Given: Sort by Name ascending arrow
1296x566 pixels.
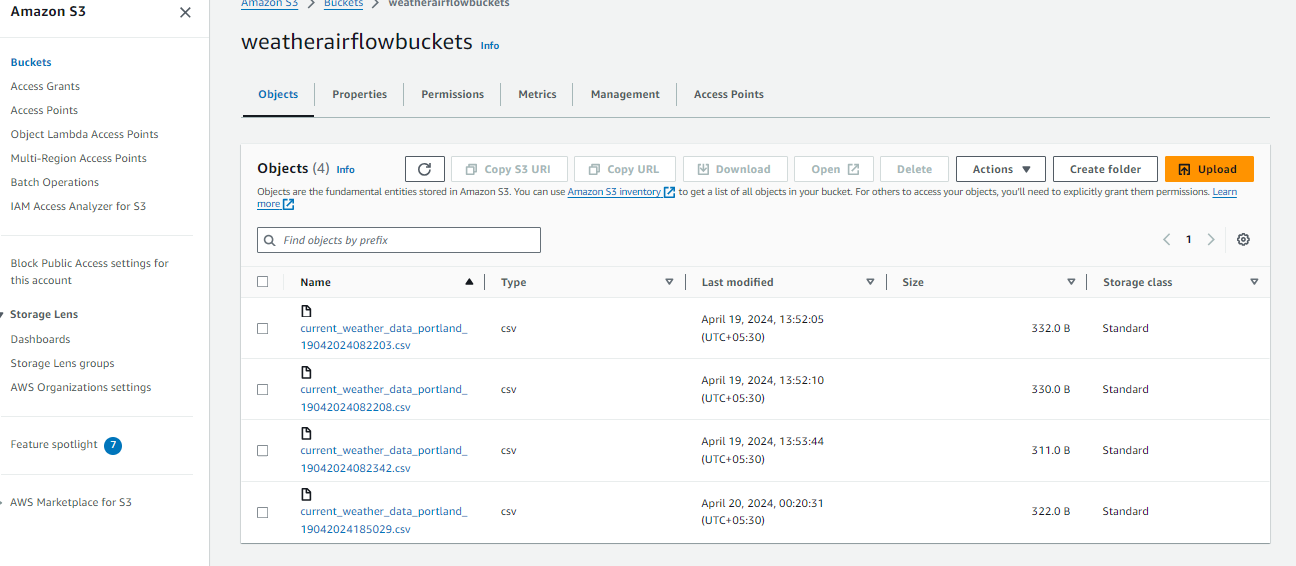Looking at the screenshot, I should [469, 282].
